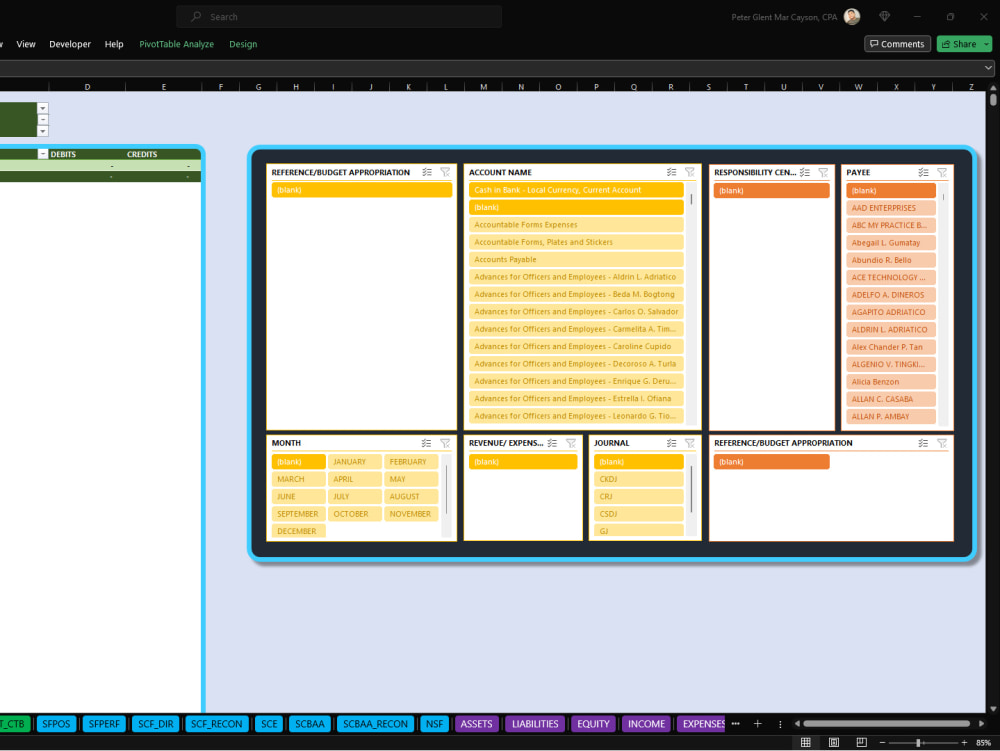
Task: Switch to Normal view in status bar
Action: (x=805, y=743)
